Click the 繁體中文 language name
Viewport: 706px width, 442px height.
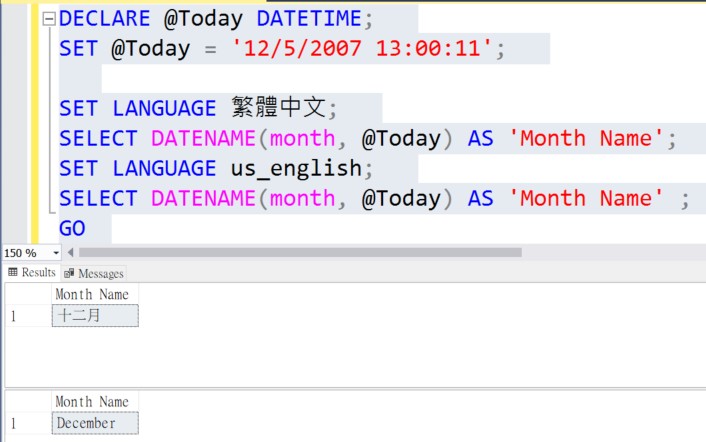click(x=279, y=108)
